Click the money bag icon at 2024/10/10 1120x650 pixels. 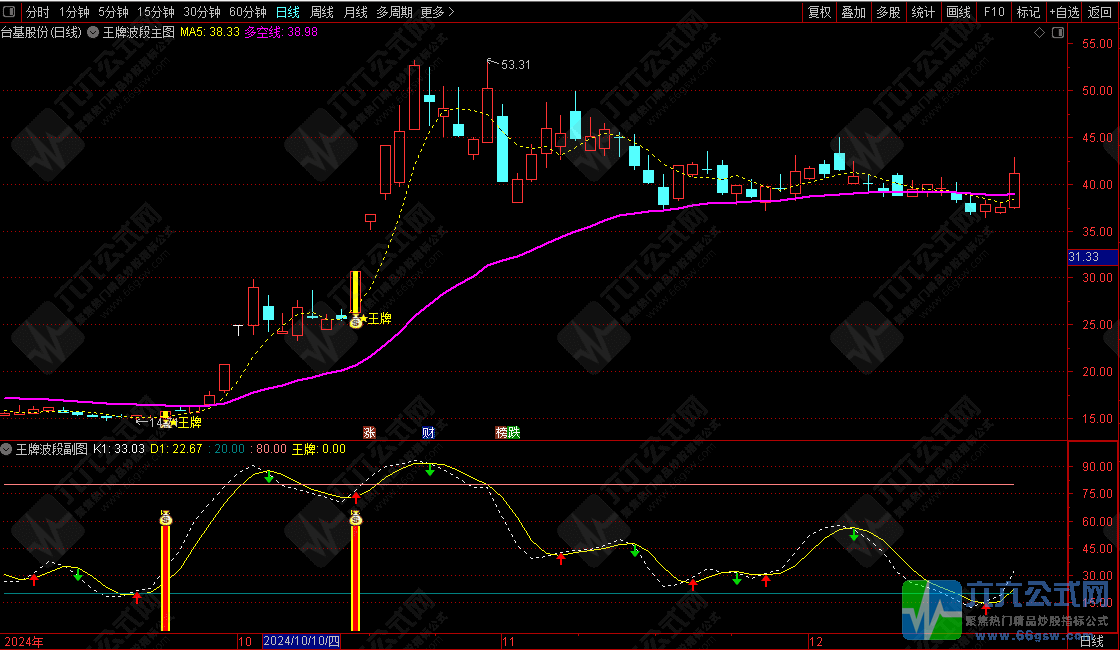click(356, 517)
